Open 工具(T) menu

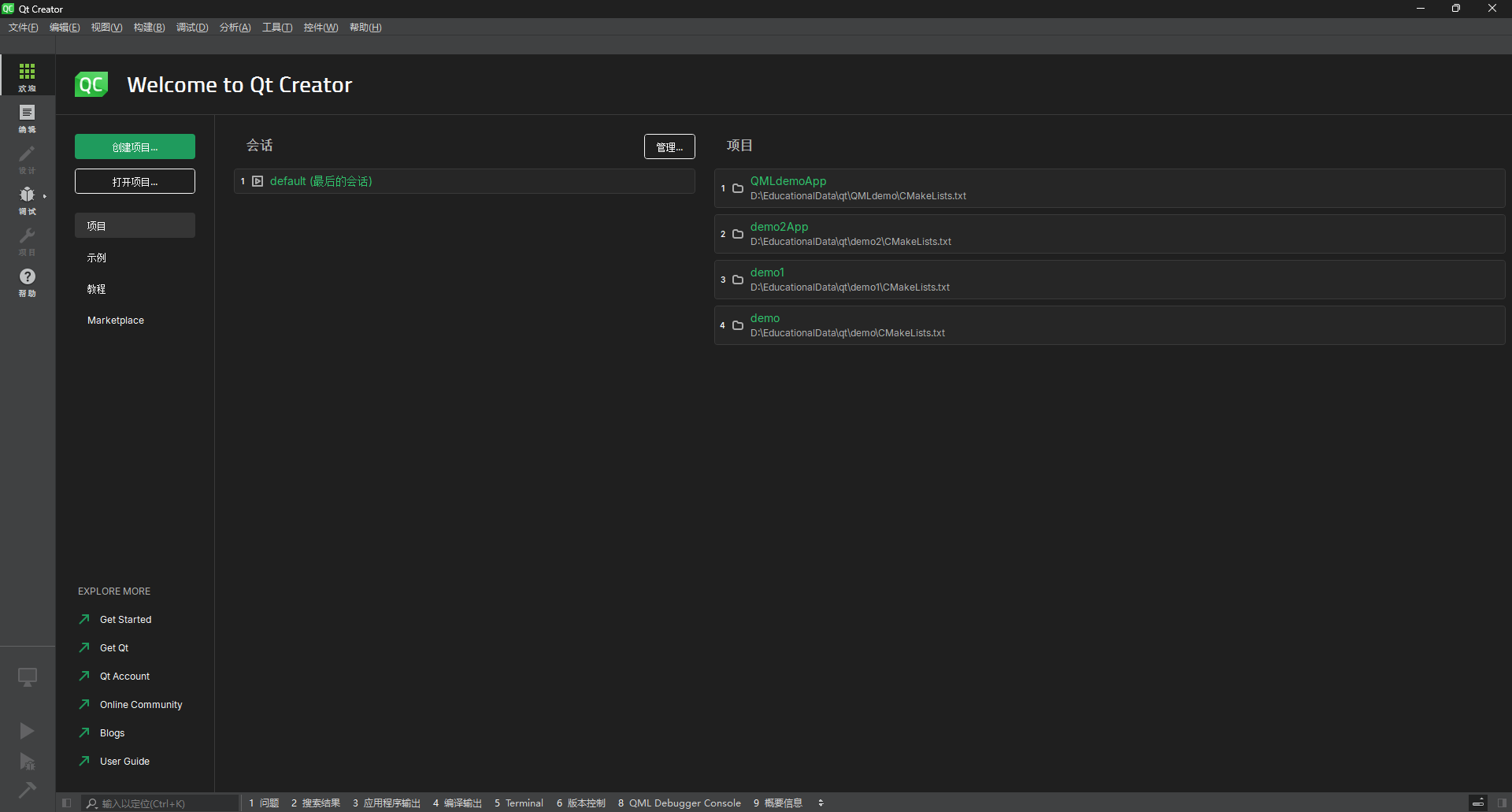click(x=277, y=28)
